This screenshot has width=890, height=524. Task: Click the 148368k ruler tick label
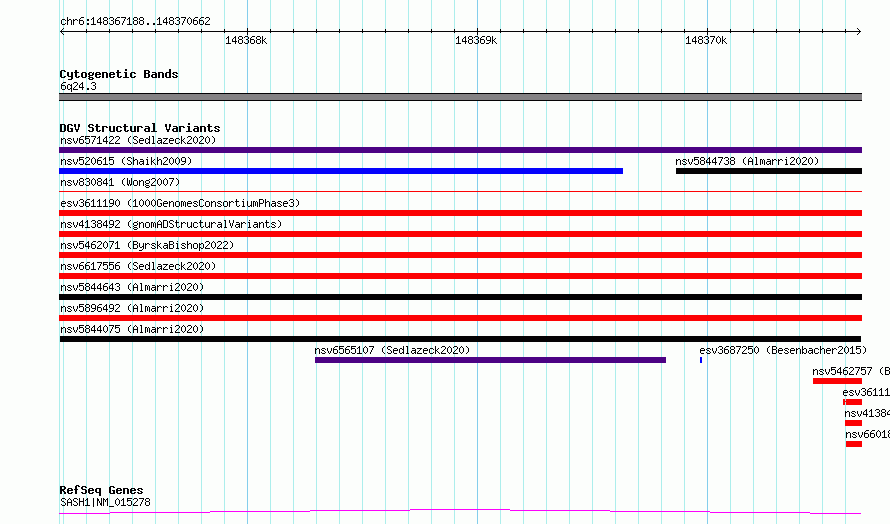point(246,40)
